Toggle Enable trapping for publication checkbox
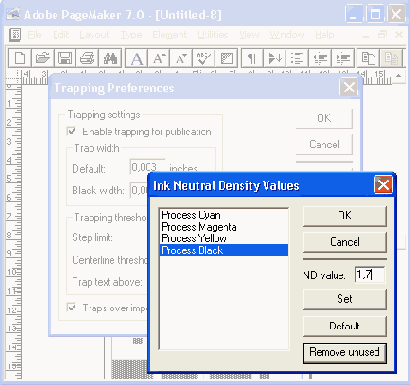The height and width of the screenshot is (385, 410). 71,131
